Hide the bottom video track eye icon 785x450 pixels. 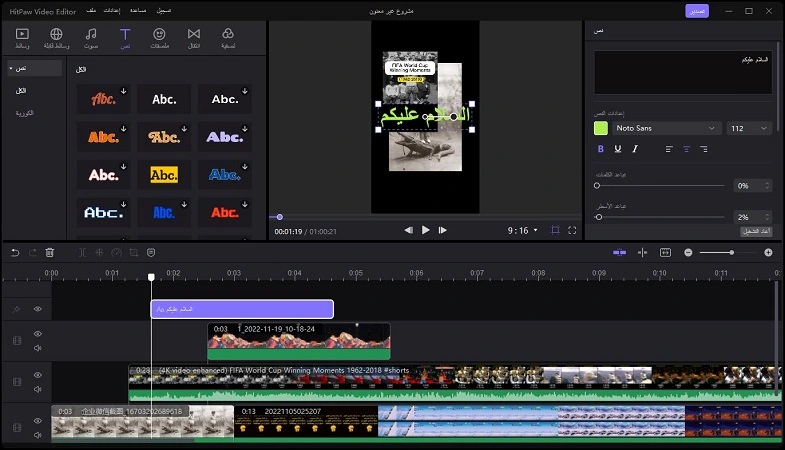tap(38, 421)
